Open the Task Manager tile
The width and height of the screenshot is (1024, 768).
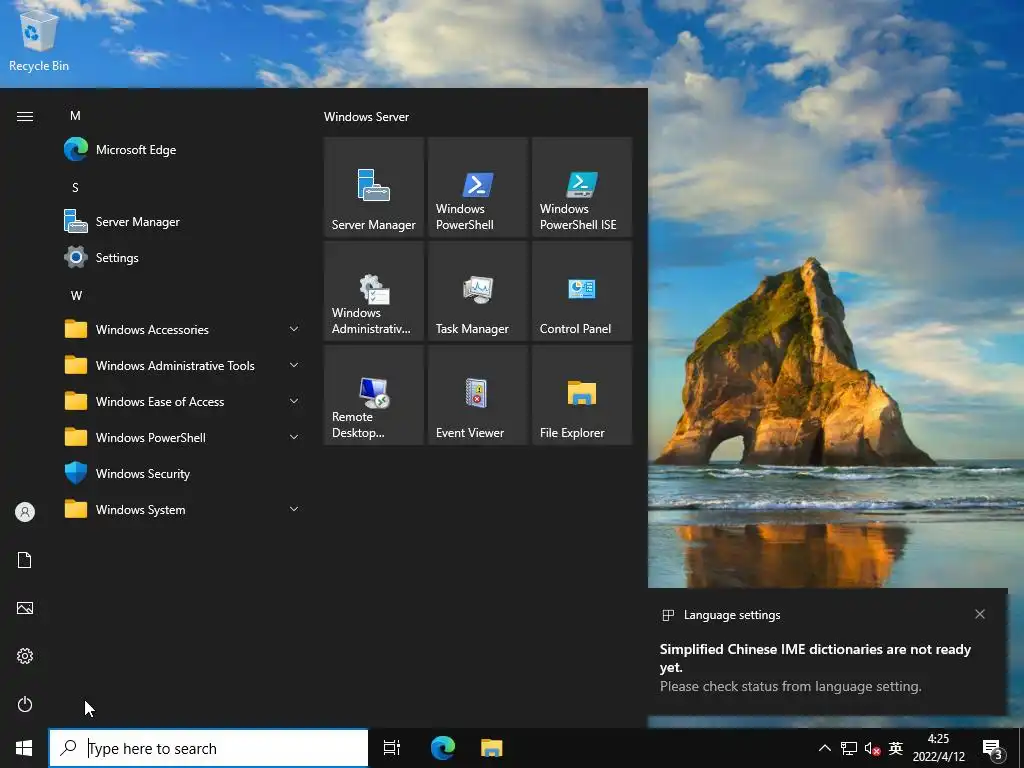(x=477, y=291)
